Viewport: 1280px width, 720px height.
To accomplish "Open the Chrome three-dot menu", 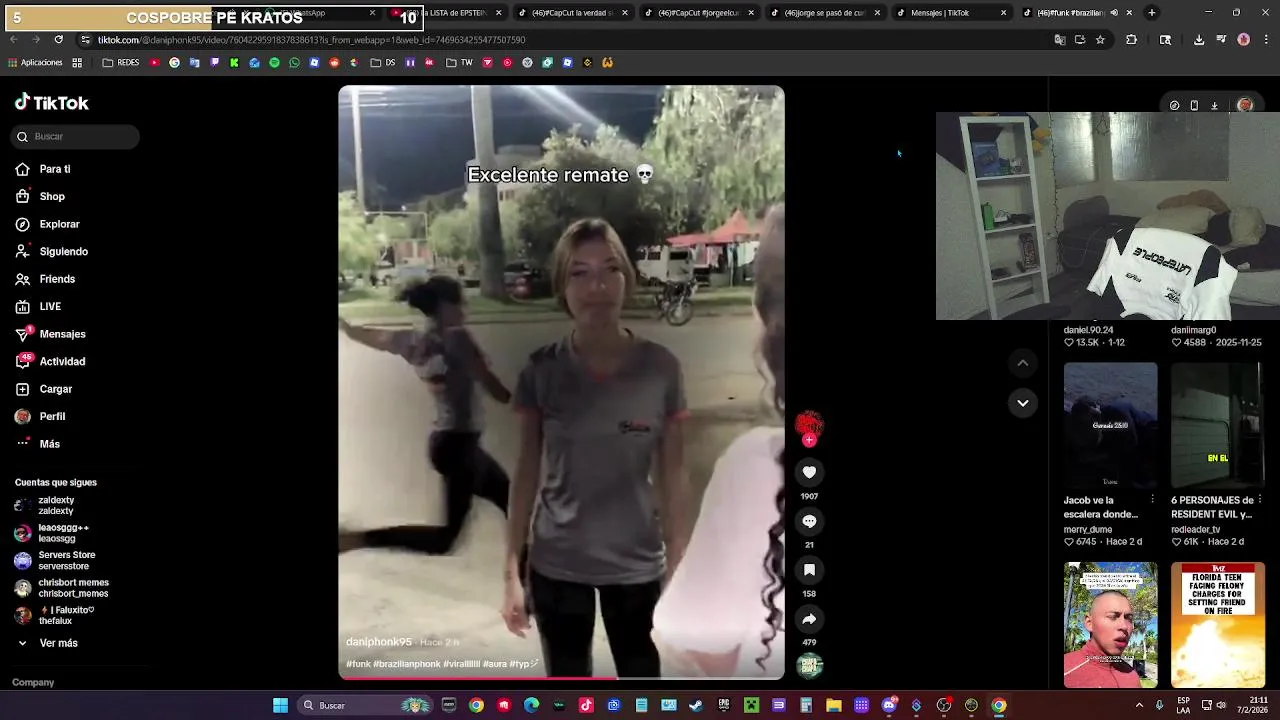I will [1266, 40].
